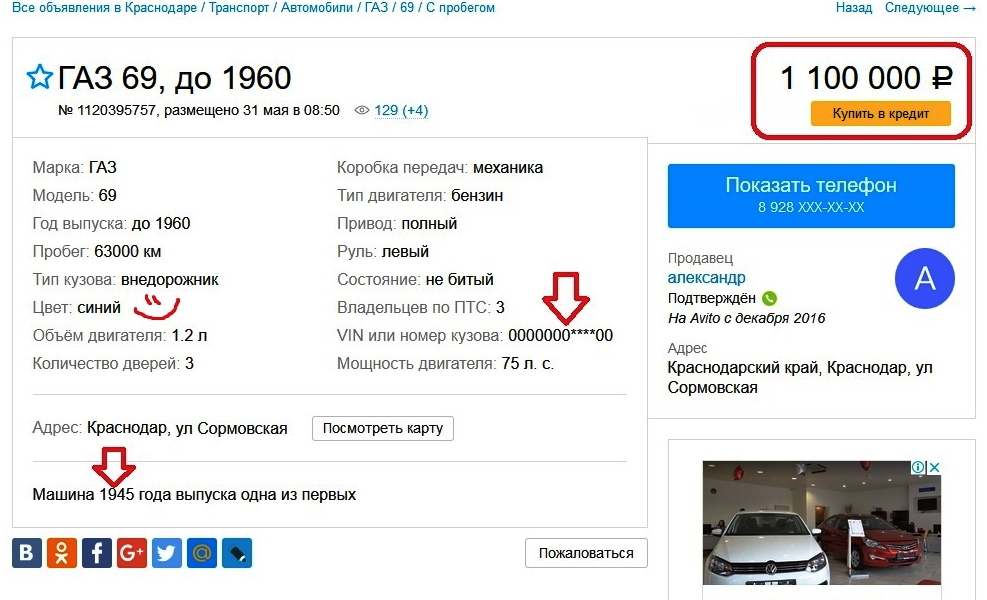Open seller profile александр
Image resolution: width=987 pixels, height=600 pixels.
pos(706,278)
